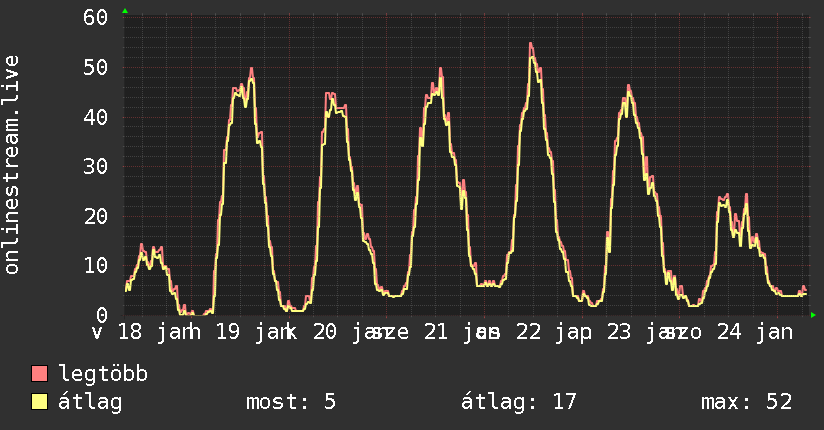
Task: Click the '23 jan' date label
Action: tap(645, 332)
